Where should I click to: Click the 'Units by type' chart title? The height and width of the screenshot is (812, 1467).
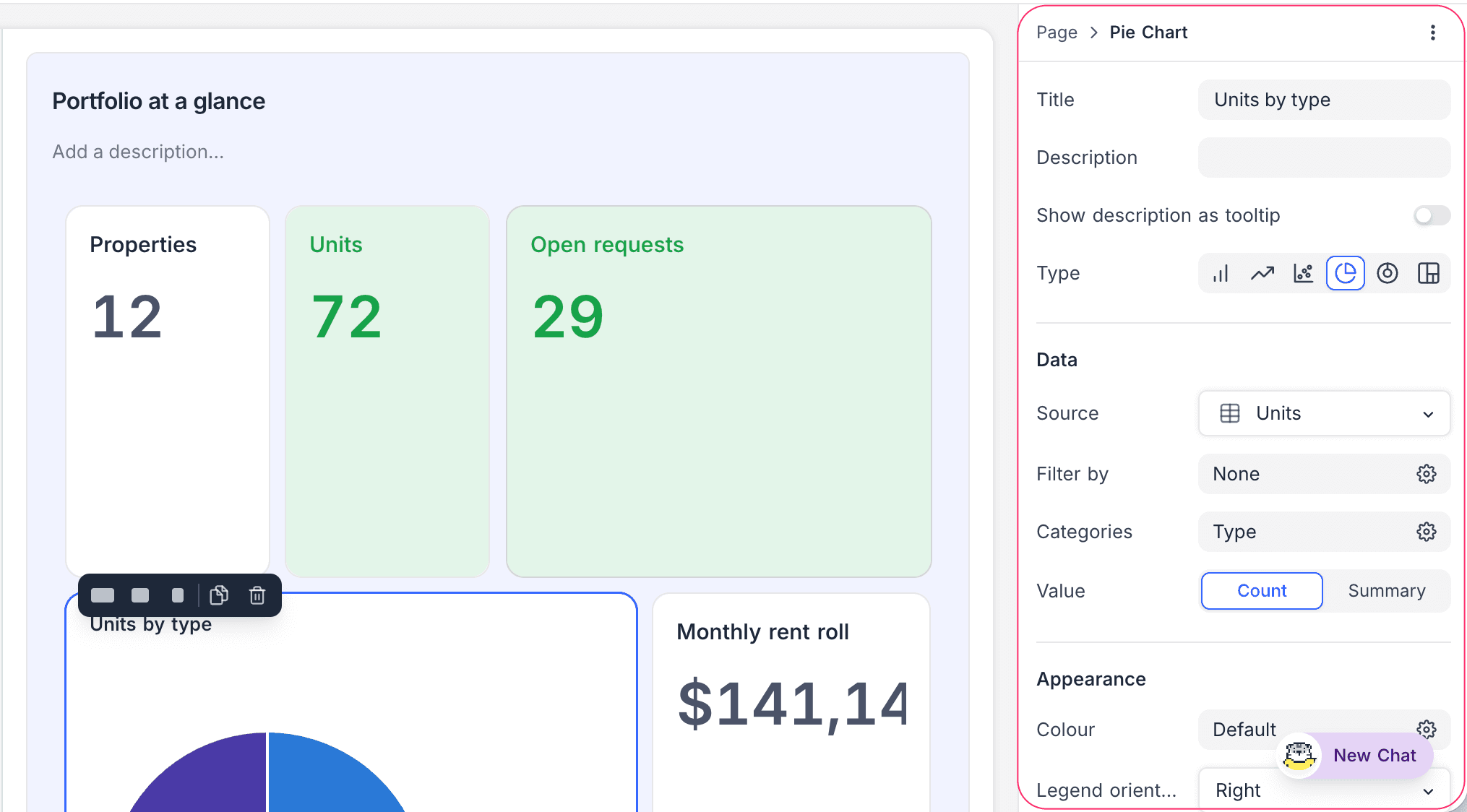151,625
